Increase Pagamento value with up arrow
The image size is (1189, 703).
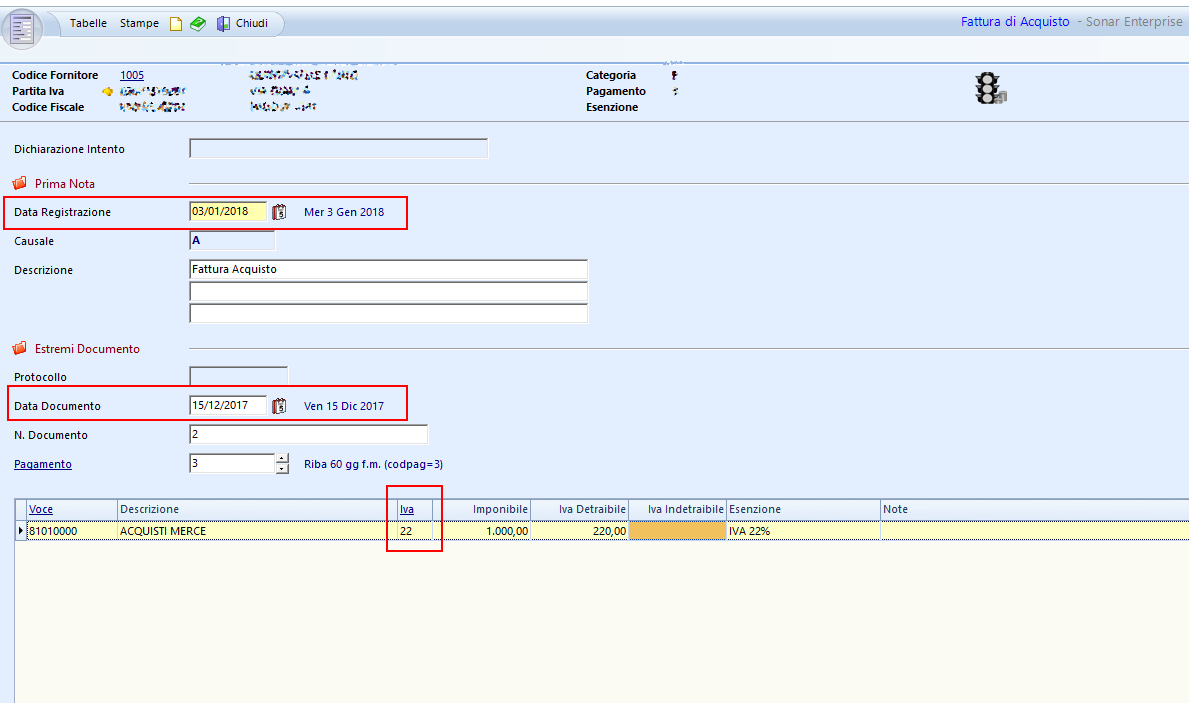pyautogui.click(x=282, y=459)
